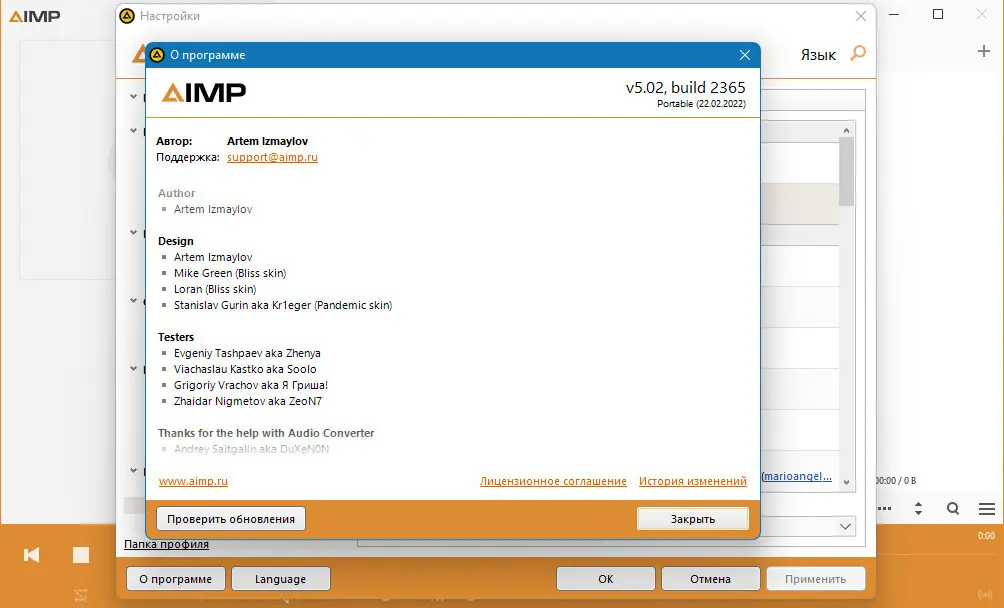Collapse a category chevron in the settings sidebar
This screenshot has width=1004, height=608.
133,97
